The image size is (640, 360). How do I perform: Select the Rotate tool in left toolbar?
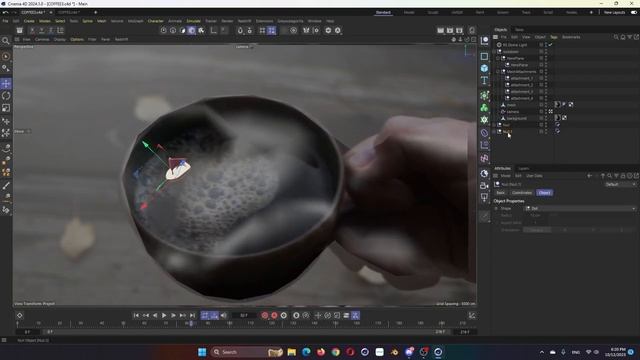coord(6,96)
